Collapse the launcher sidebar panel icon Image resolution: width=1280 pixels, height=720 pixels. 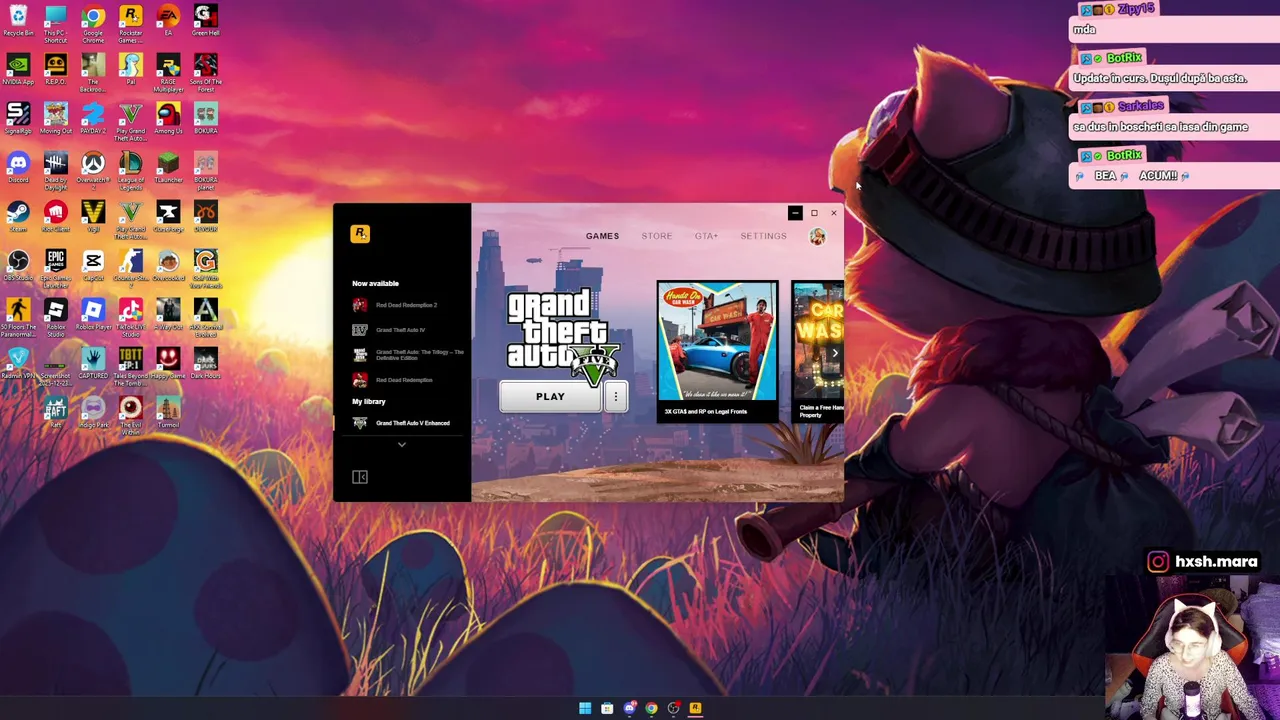[x=360, y=477]
